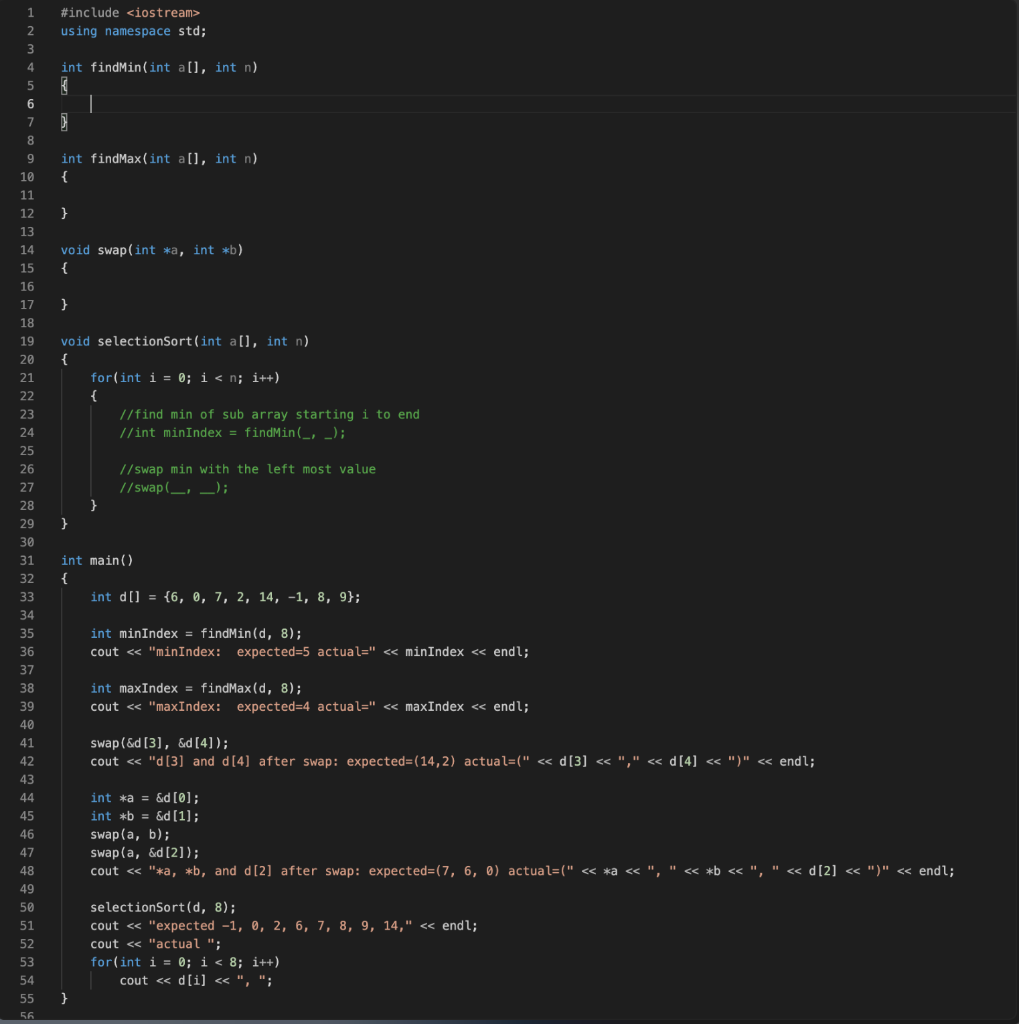Click line number 6 in the gutter
This screenshot has height=1024, width=1019.
30,103
